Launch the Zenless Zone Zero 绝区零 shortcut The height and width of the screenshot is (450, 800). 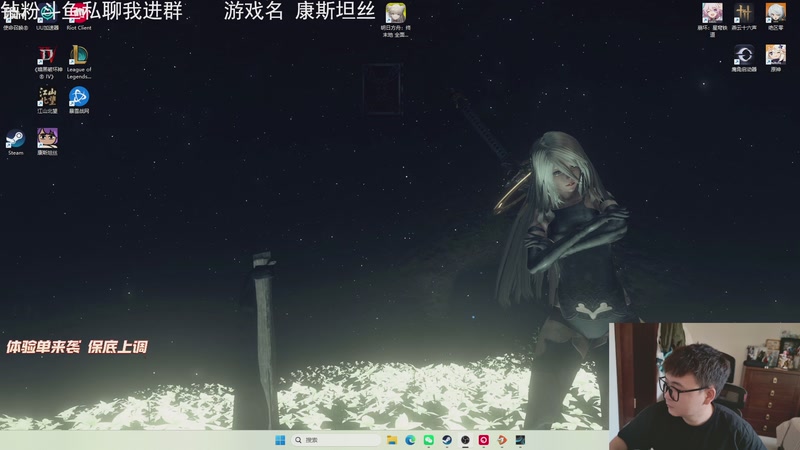click(x=776, y=17)
